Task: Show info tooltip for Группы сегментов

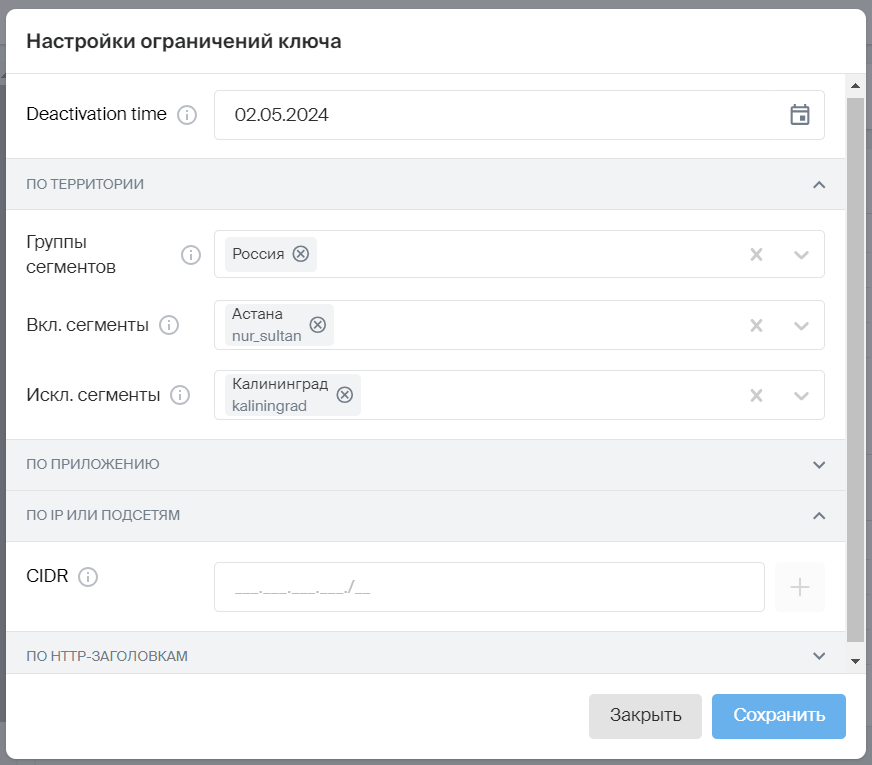Action: 191,255
